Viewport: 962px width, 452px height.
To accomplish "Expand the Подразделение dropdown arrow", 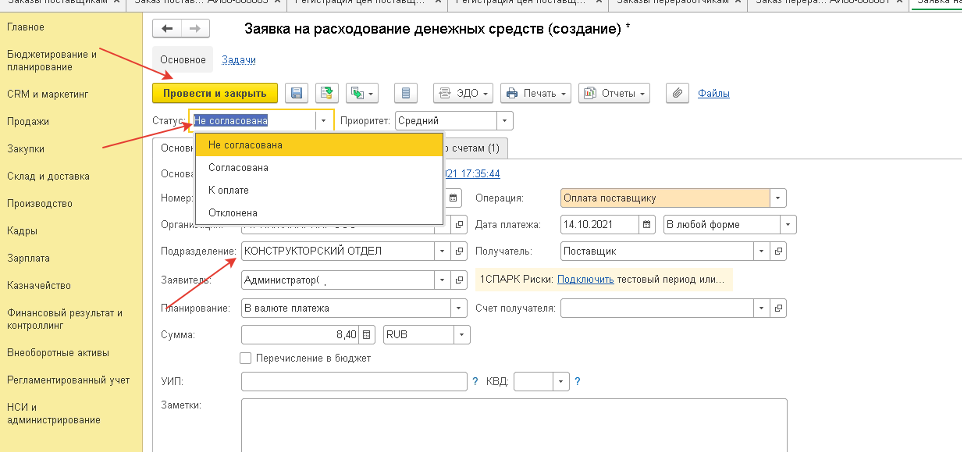I will tap(443, 251).
